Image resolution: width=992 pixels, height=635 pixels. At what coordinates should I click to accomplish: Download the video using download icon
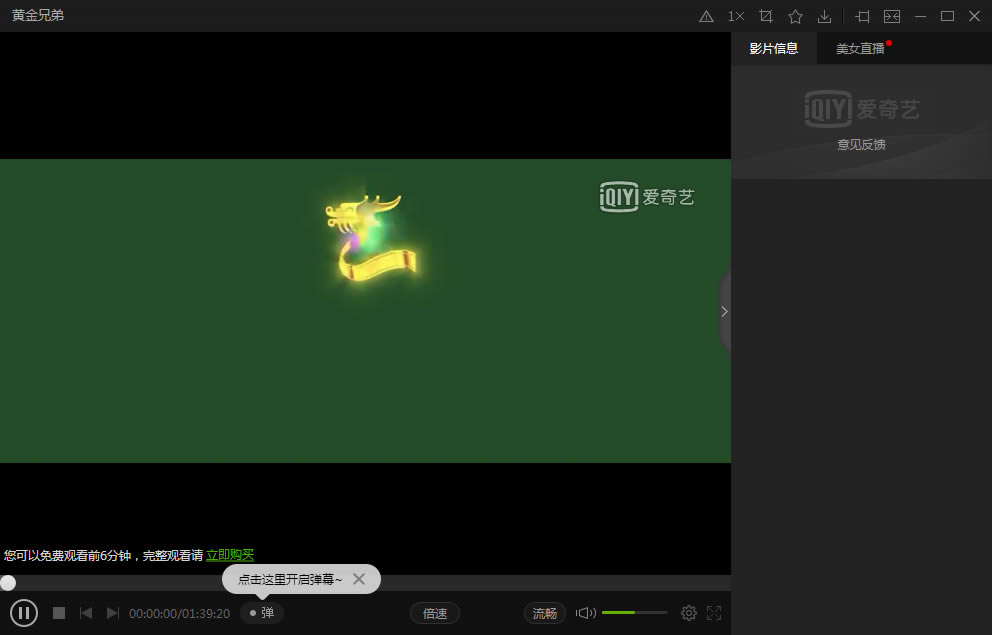(x=824, y=16)
